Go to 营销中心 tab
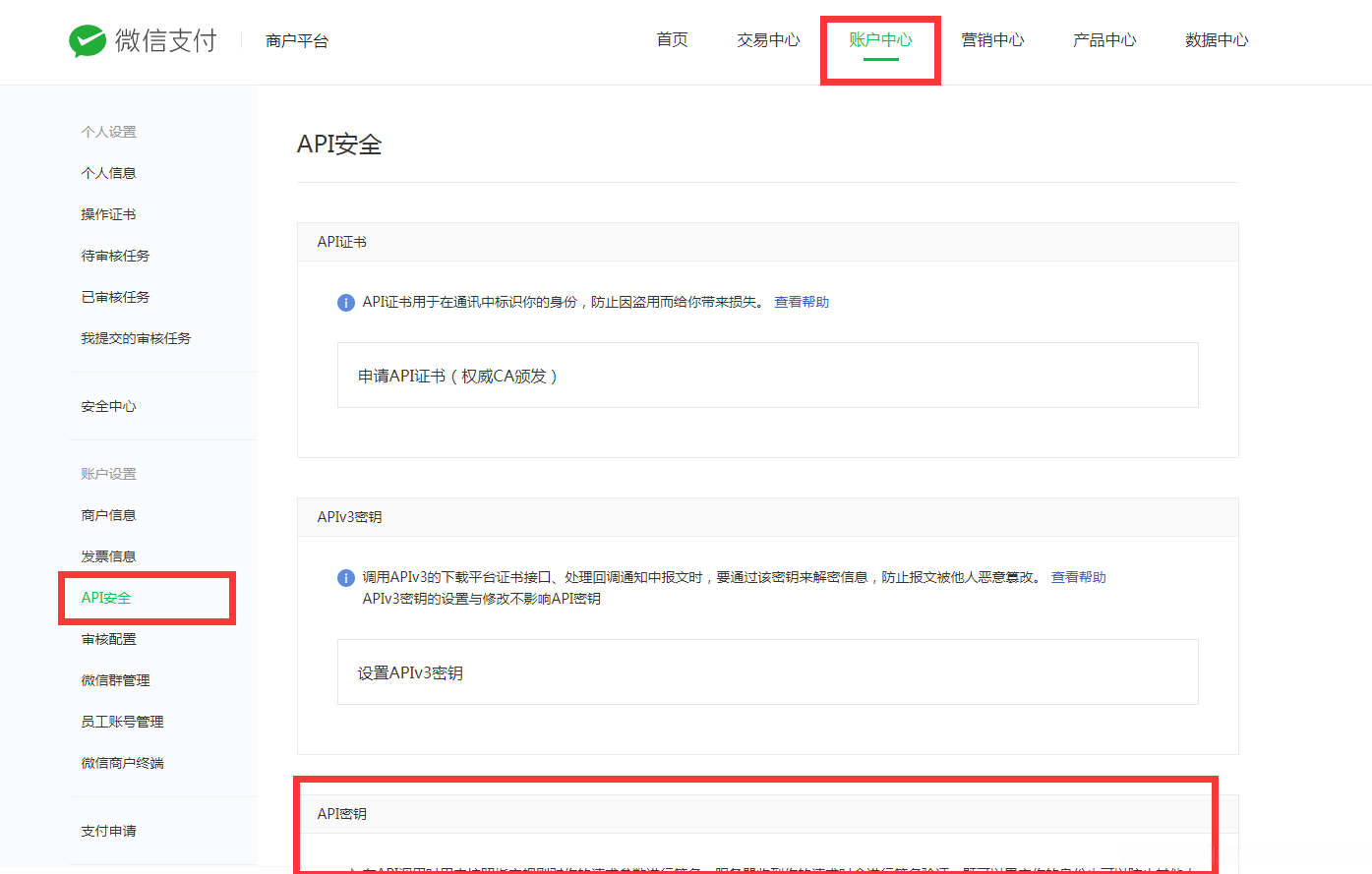 (992, 40)
